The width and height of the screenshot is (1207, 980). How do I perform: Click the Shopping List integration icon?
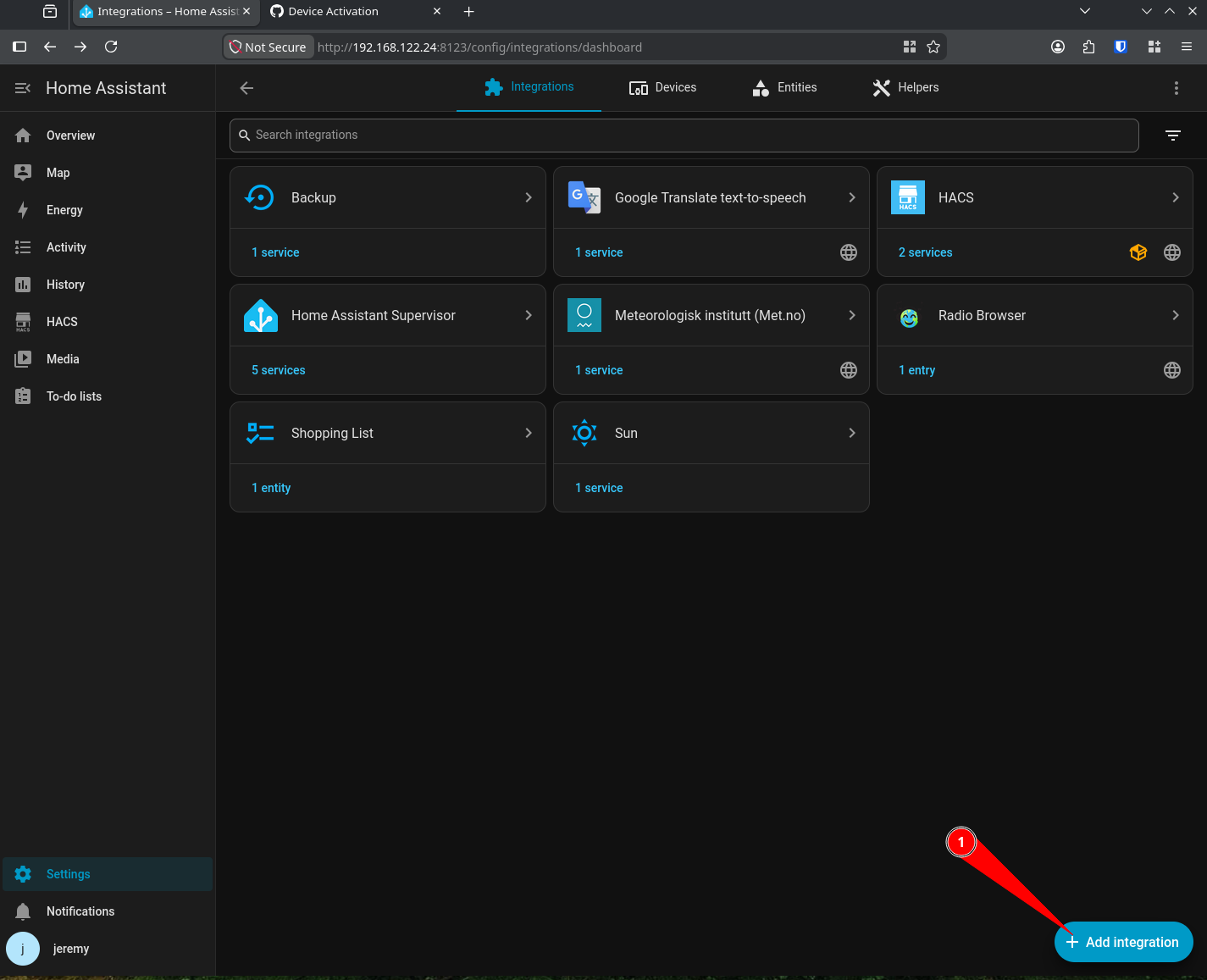click(260, 433)
